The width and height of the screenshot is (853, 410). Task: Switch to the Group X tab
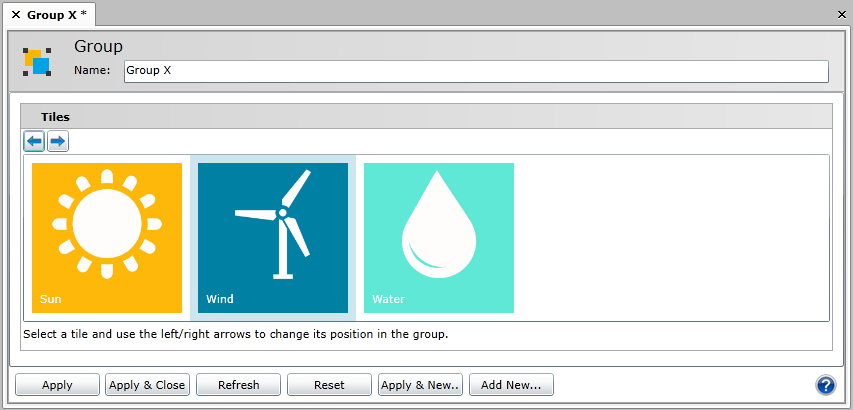pyautogui.click(x=56, y=14)
